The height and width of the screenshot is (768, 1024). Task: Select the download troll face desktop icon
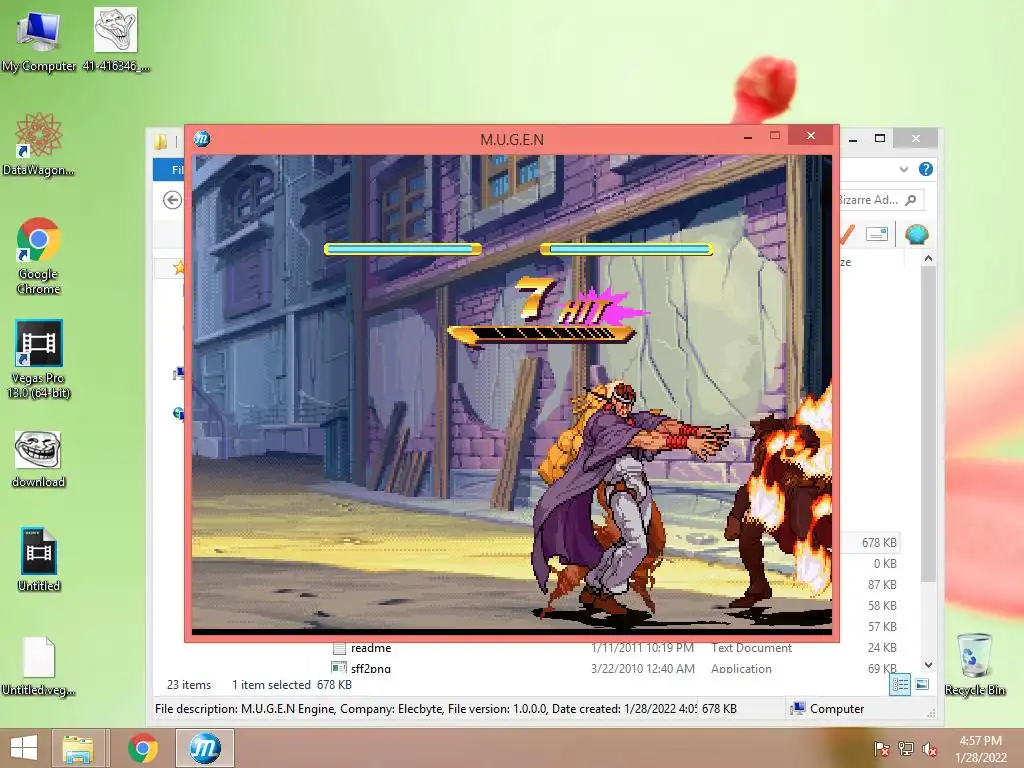click(38, 459)
